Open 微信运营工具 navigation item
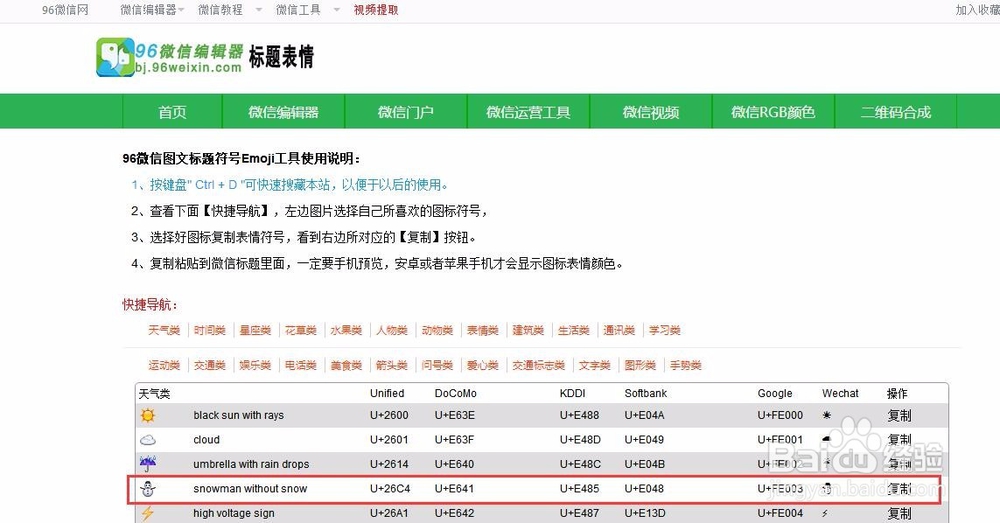Viewport: 1000px width, 523px height. (528, 112)
